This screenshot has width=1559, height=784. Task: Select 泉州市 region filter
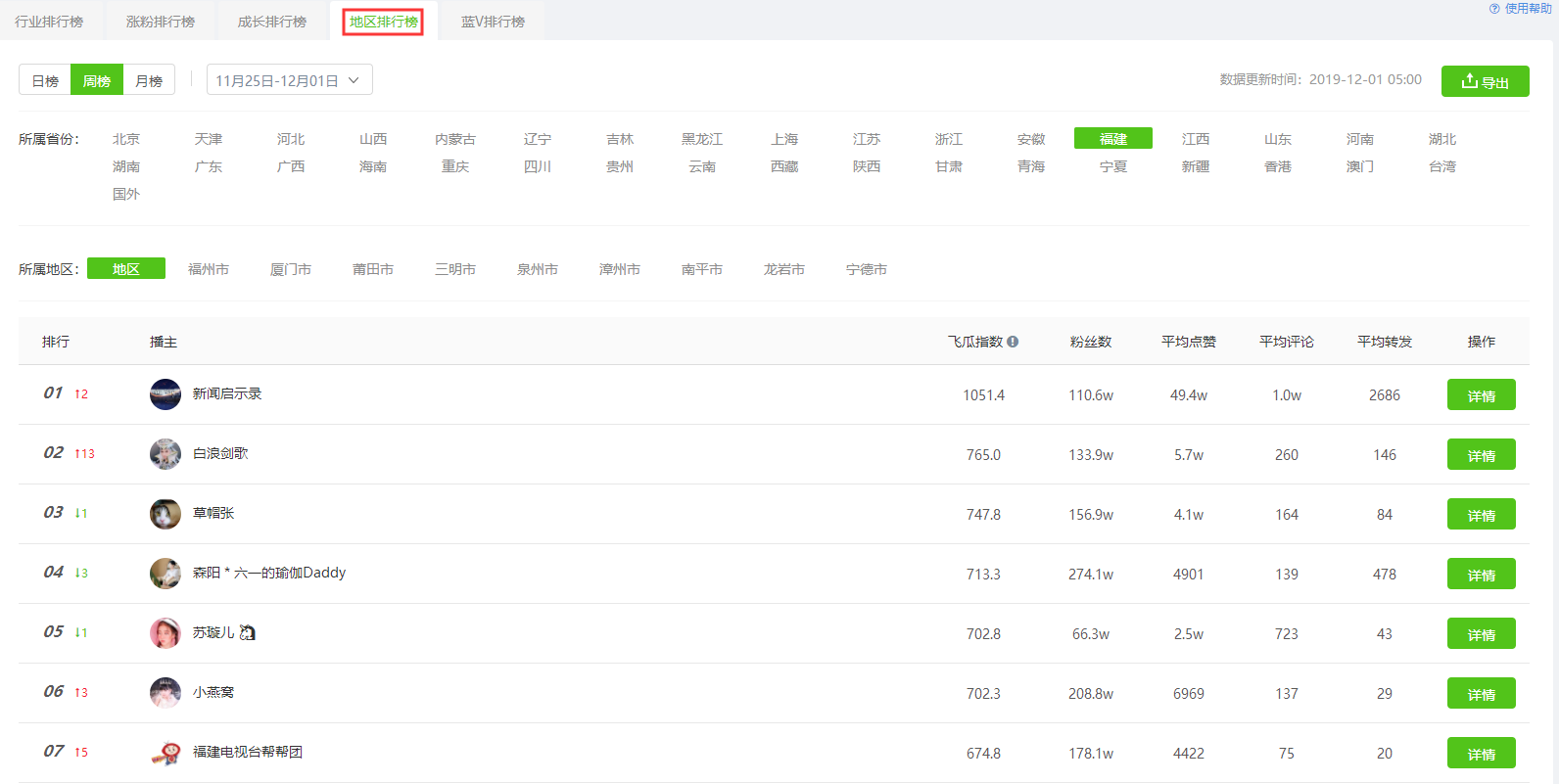click(538, 269)
